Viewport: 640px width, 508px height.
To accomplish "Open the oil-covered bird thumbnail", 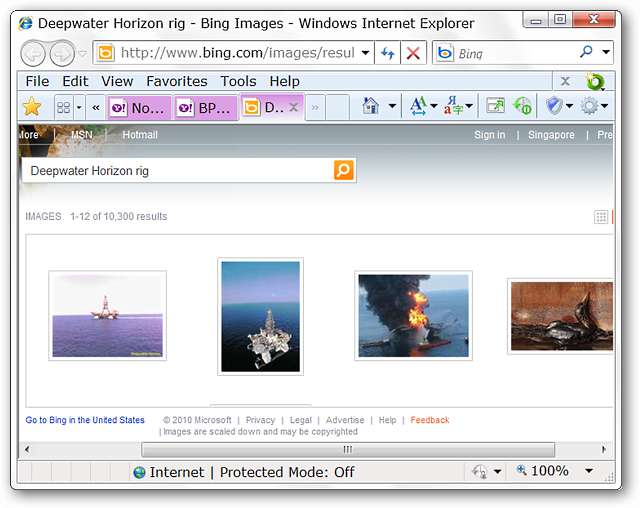I will (x=561, y=316).
